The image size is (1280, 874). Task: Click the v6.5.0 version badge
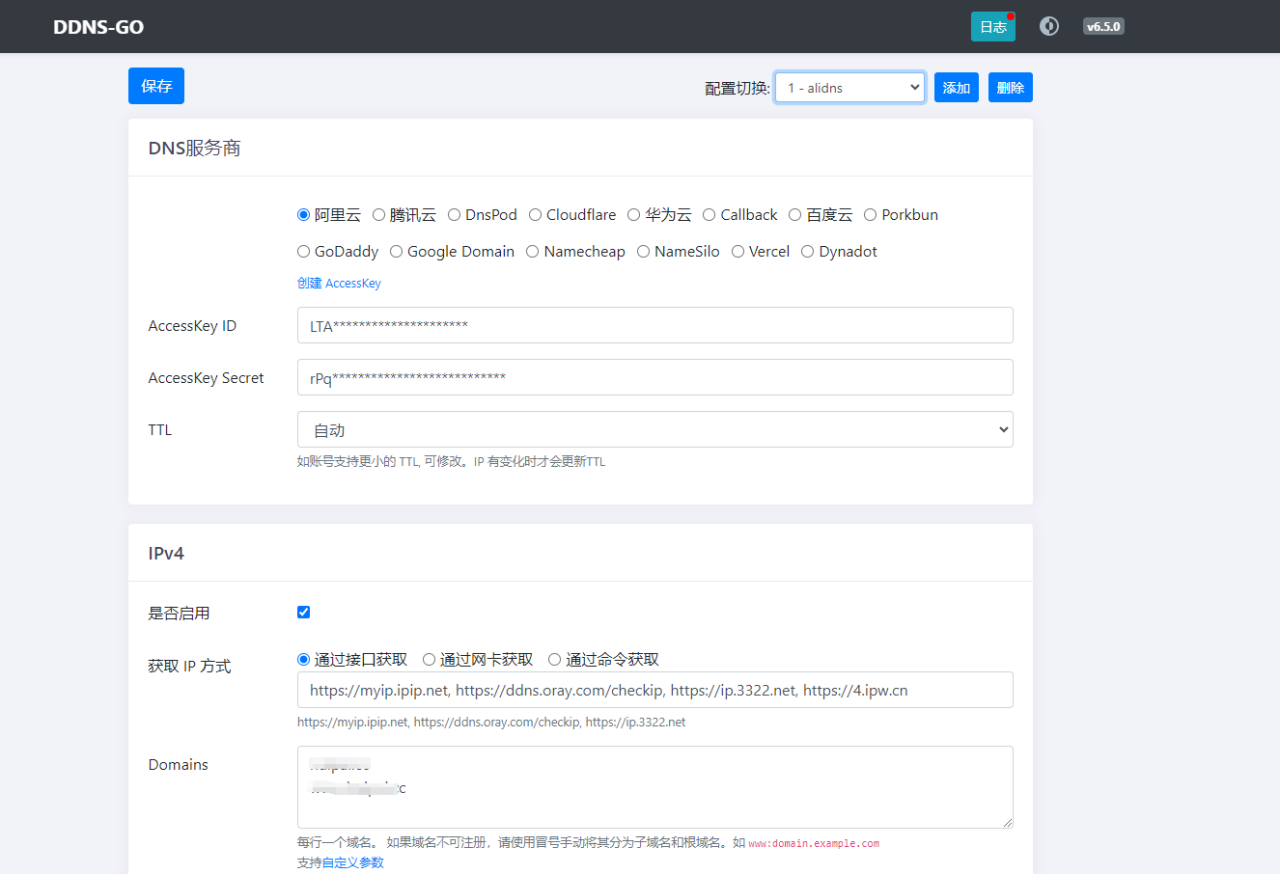click(1103, 27)
